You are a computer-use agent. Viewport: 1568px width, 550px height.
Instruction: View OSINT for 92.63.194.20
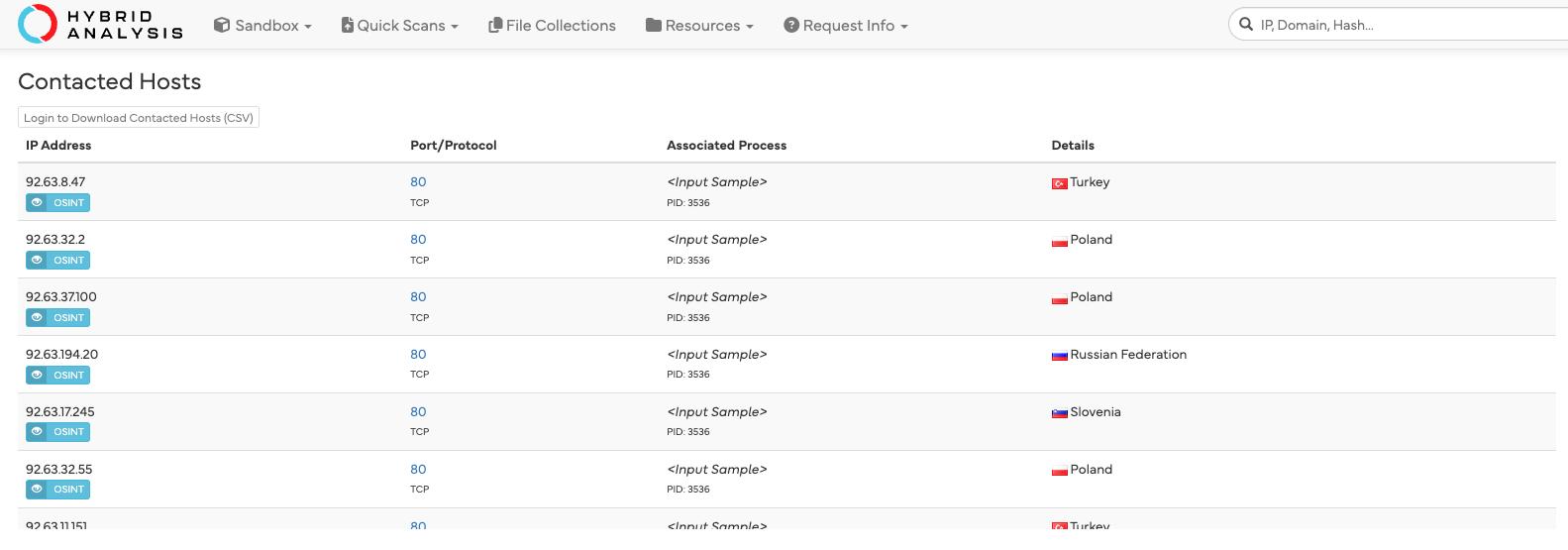[57, 376]
